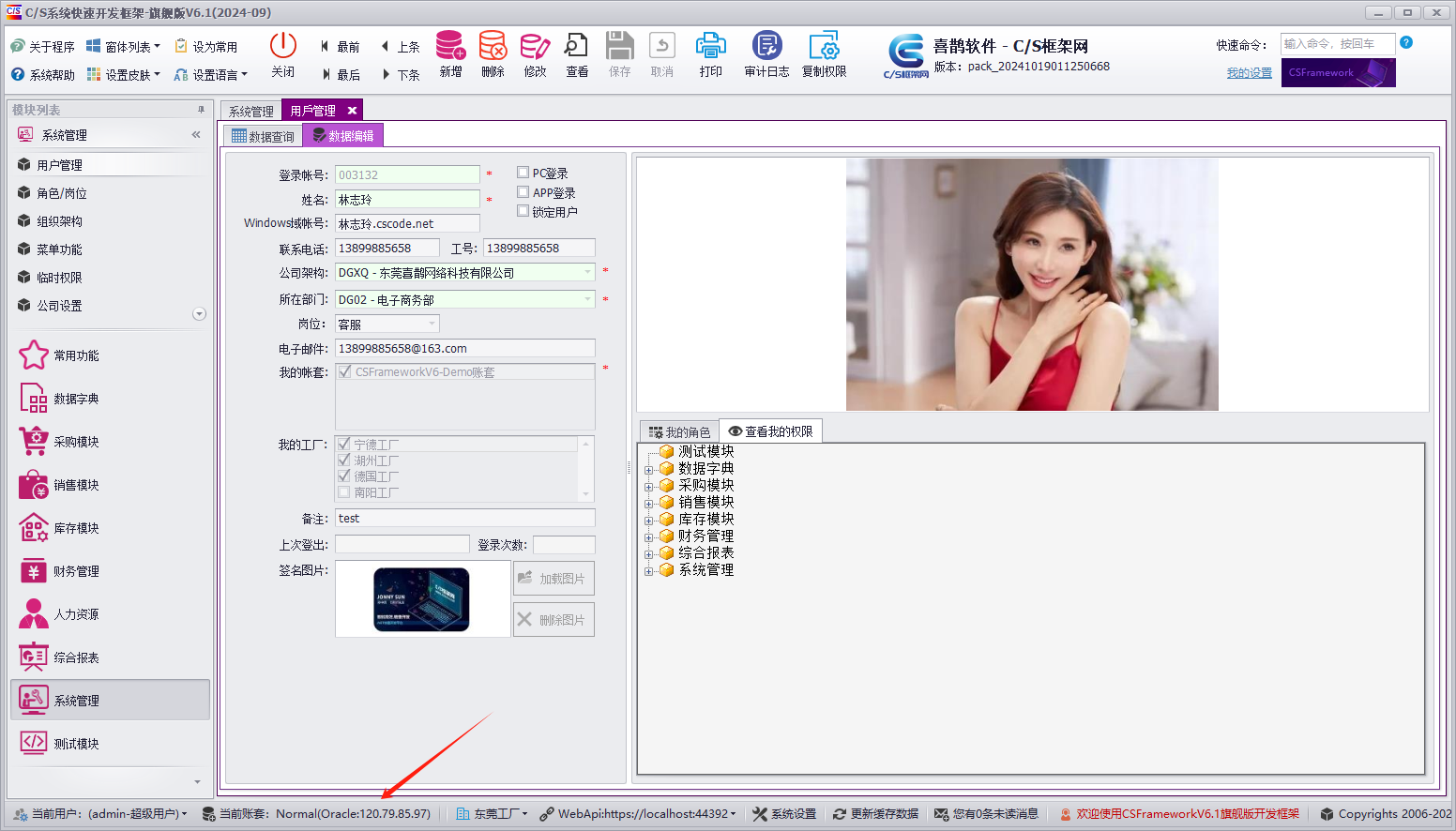Click the 加载图片 button
The width and height of the screenshot is (1456, 831).
pos(554,578)
